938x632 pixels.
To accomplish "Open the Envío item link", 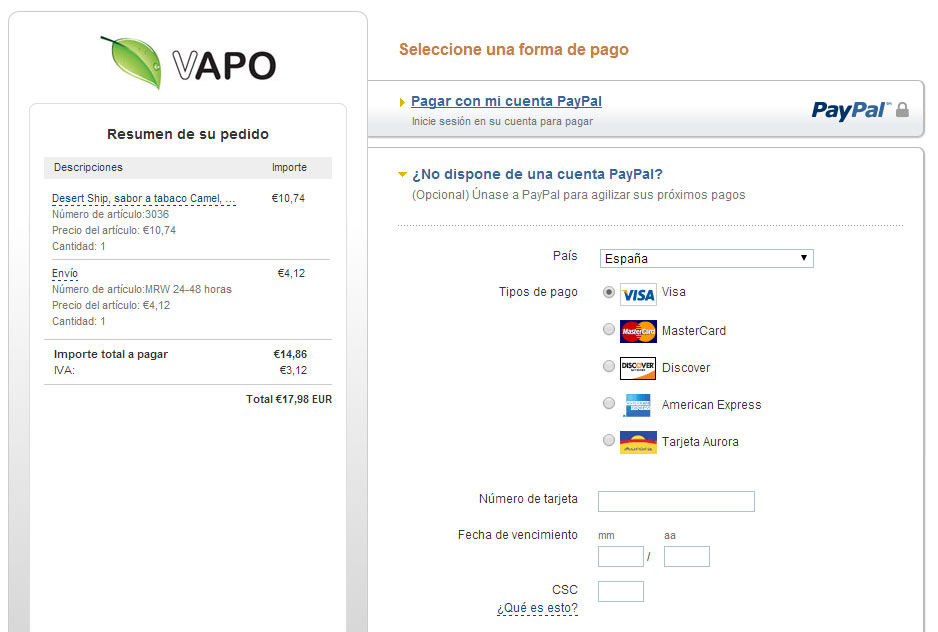I will click(x=65, y=274).
